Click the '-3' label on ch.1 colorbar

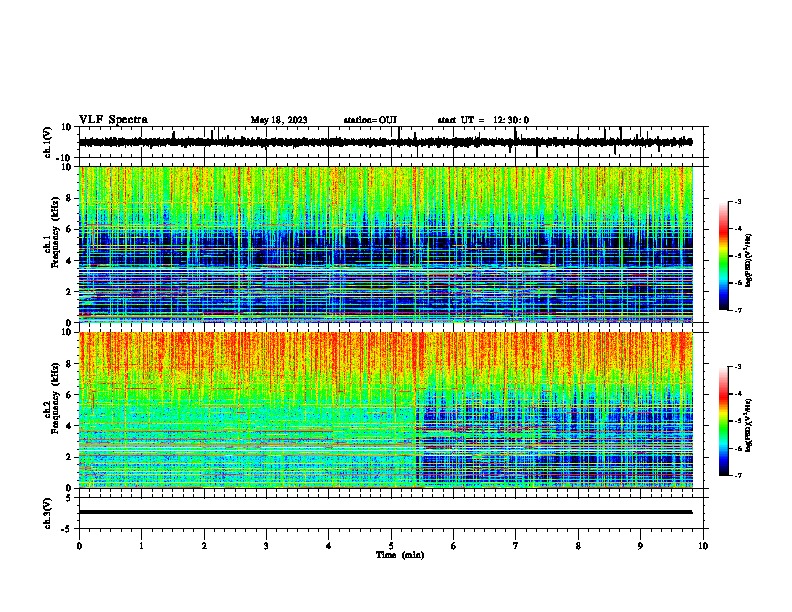click(x=737, y=201)
